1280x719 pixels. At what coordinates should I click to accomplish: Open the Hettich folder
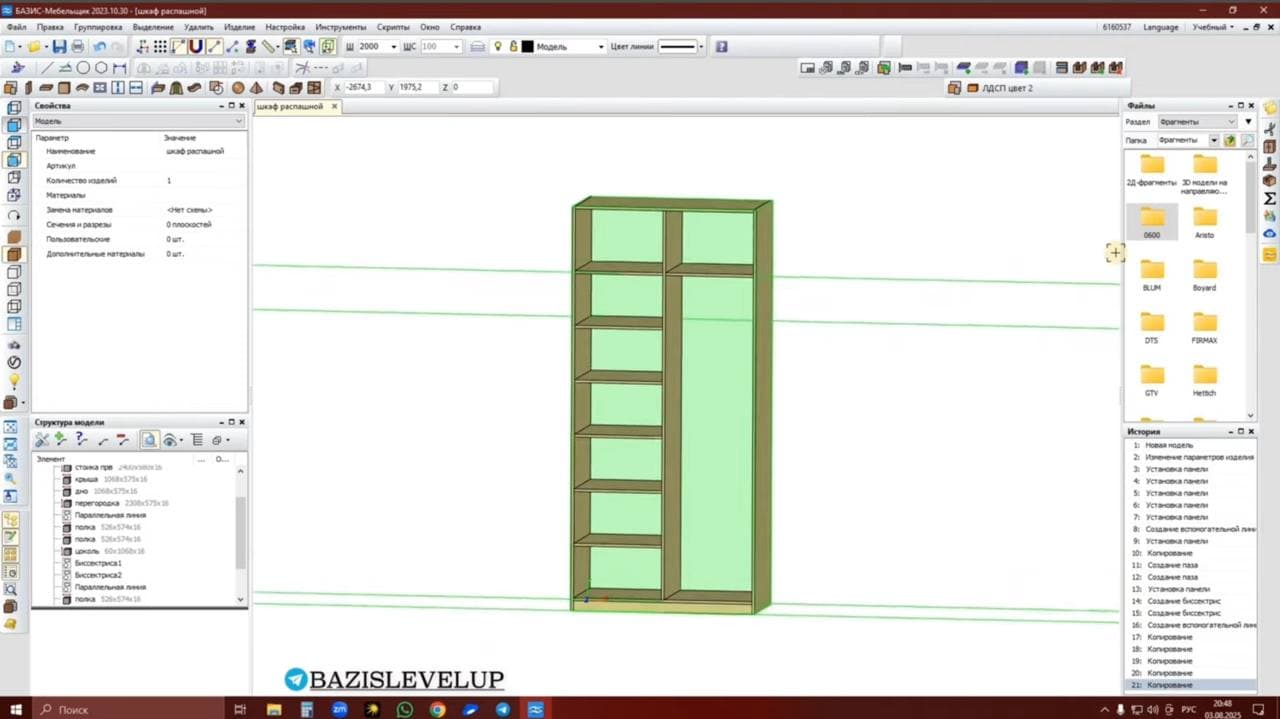(1204, 380)
